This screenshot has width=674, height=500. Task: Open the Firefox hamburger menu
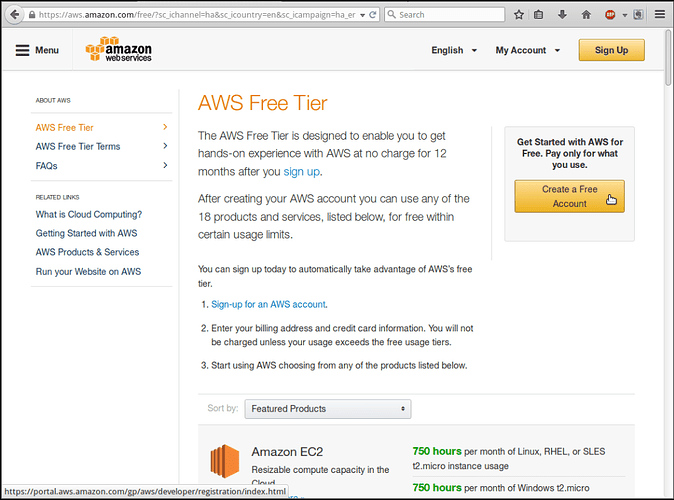coord(658,15)
